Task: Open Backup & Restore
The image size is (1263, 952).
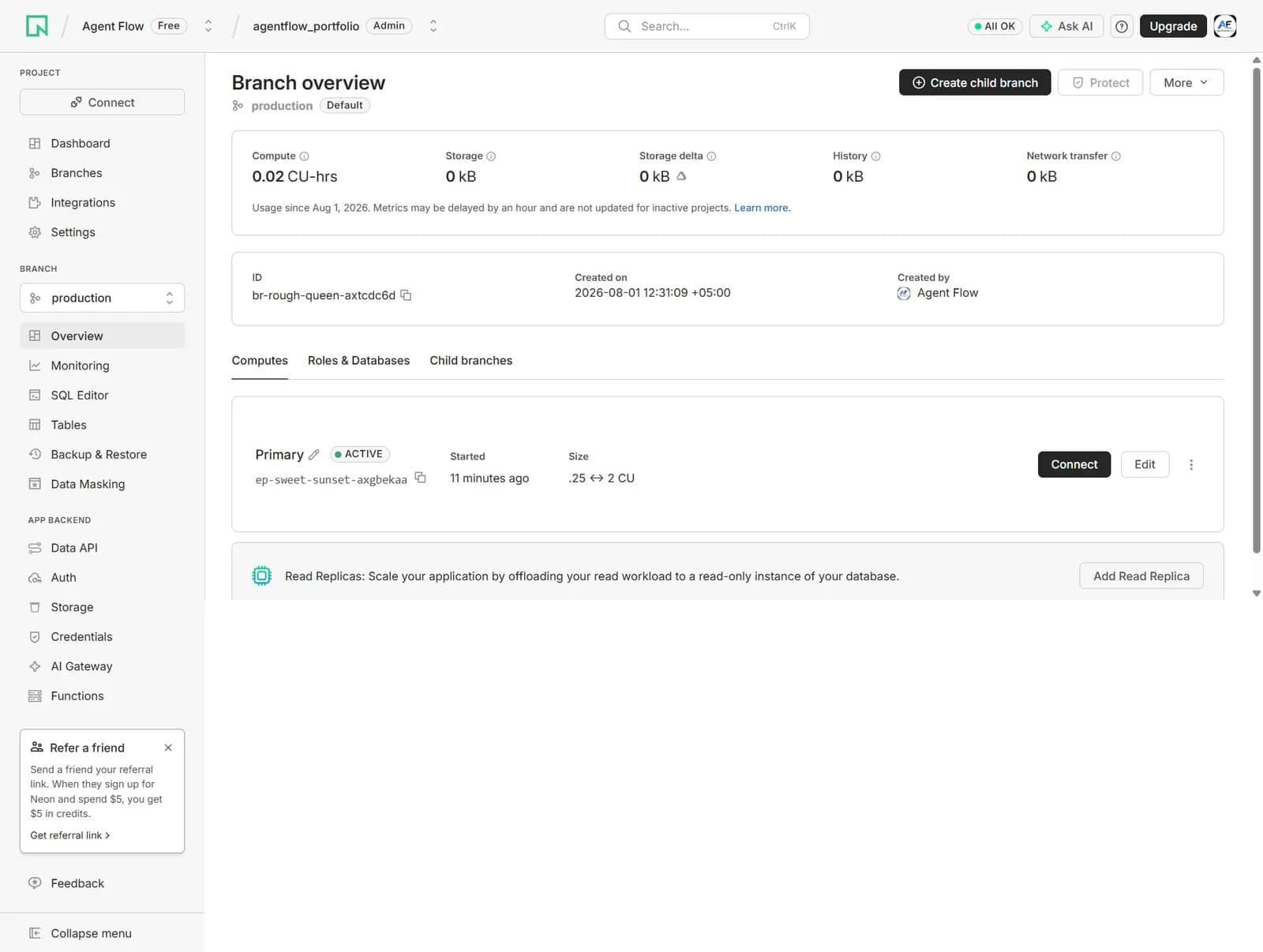Action: pos(103,455)
